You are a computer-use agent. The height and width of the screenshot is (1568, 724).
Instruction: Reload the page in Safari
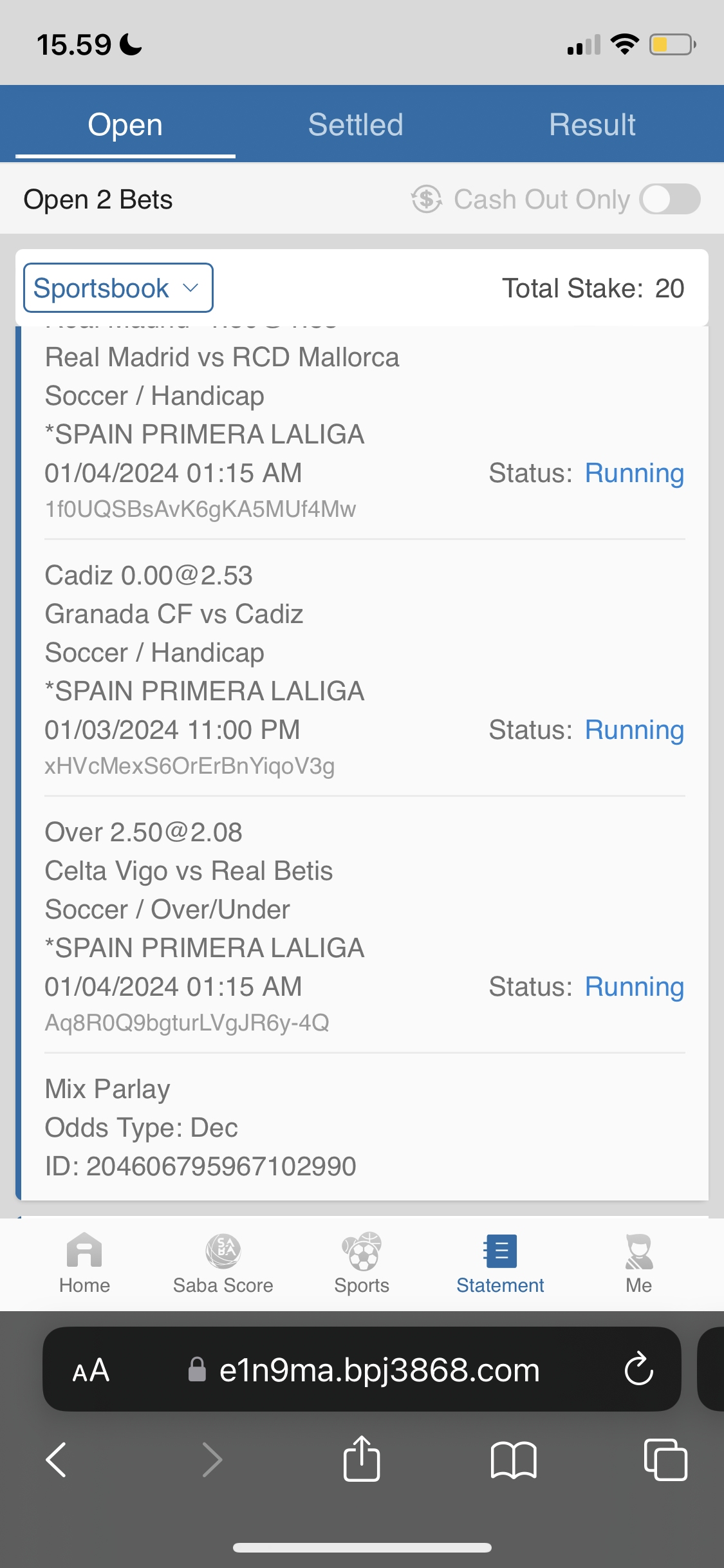638,1369
